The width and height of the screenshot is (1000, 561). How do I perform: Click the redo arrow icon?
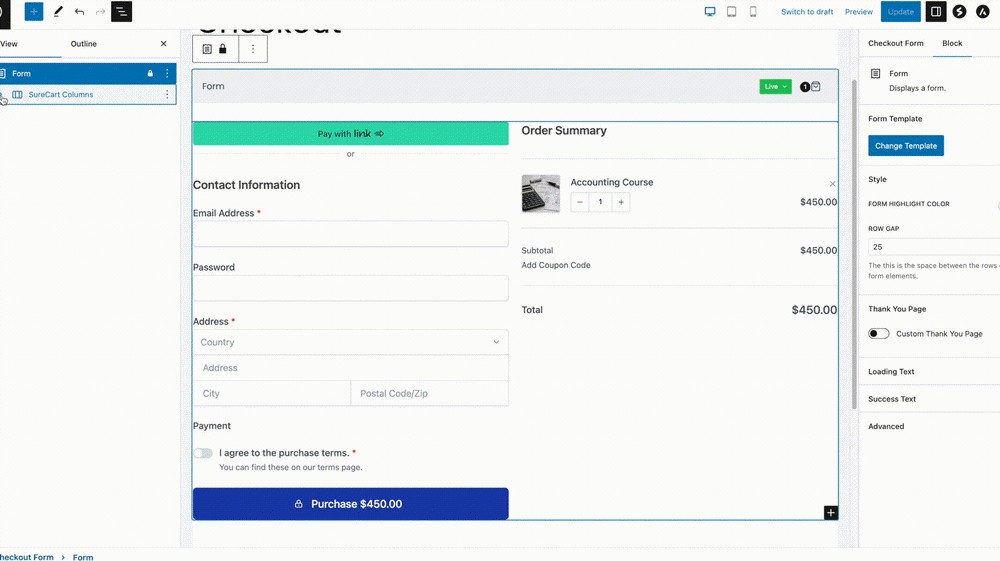(x=100, y=11)
